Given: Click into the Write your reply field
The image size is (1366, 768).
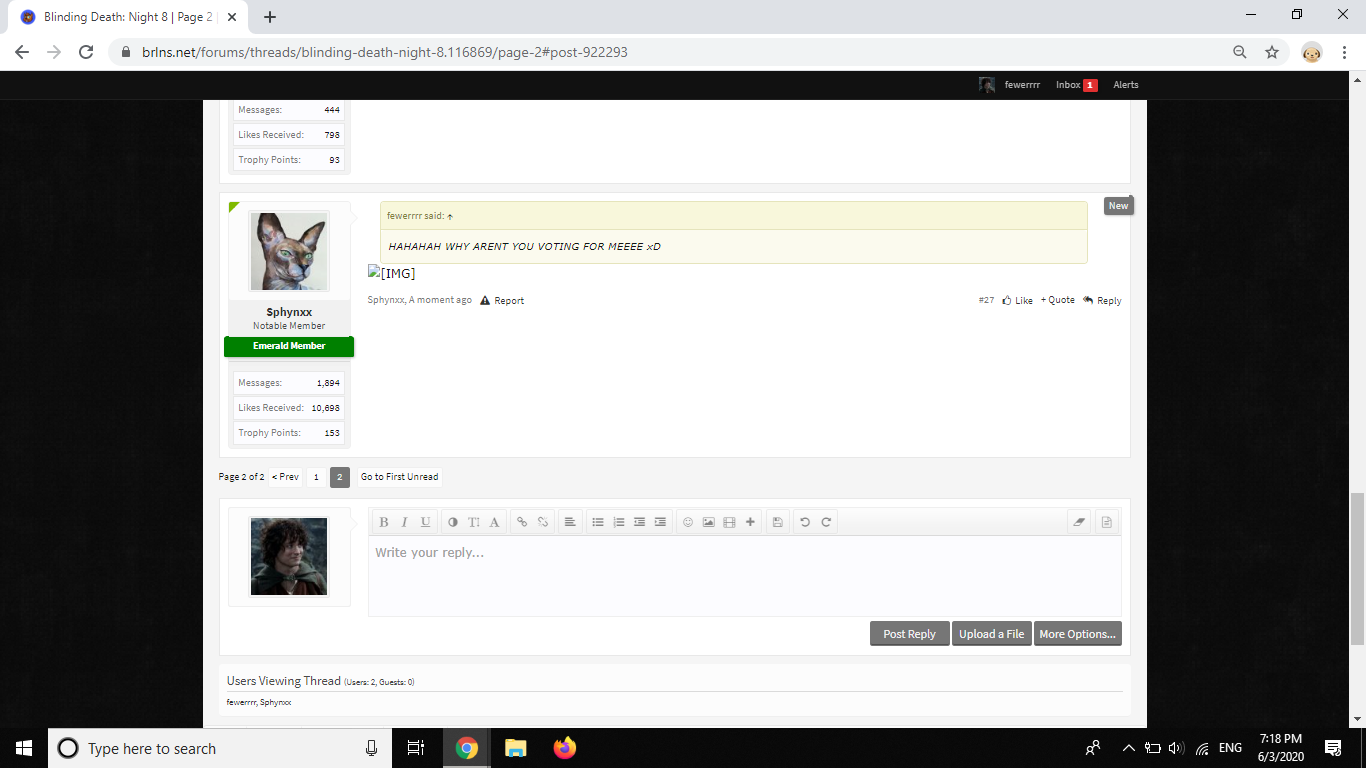Looking at the screenshot, I should pos(745,576).
